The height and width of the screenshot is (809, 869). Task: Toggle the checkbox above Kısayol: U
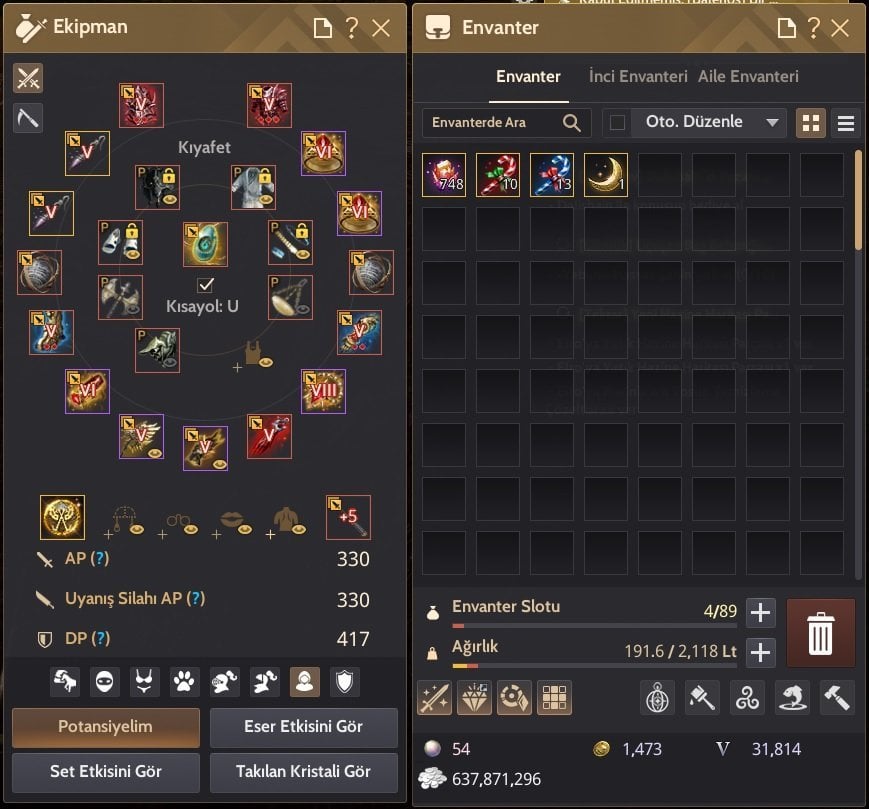coord(206,285)
